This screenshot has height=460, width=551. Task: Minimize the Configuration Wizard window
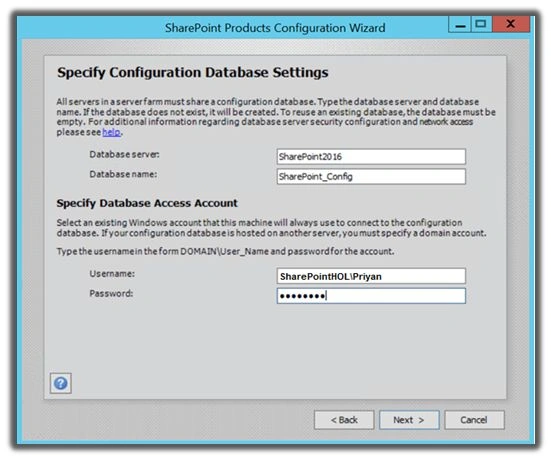460,25
